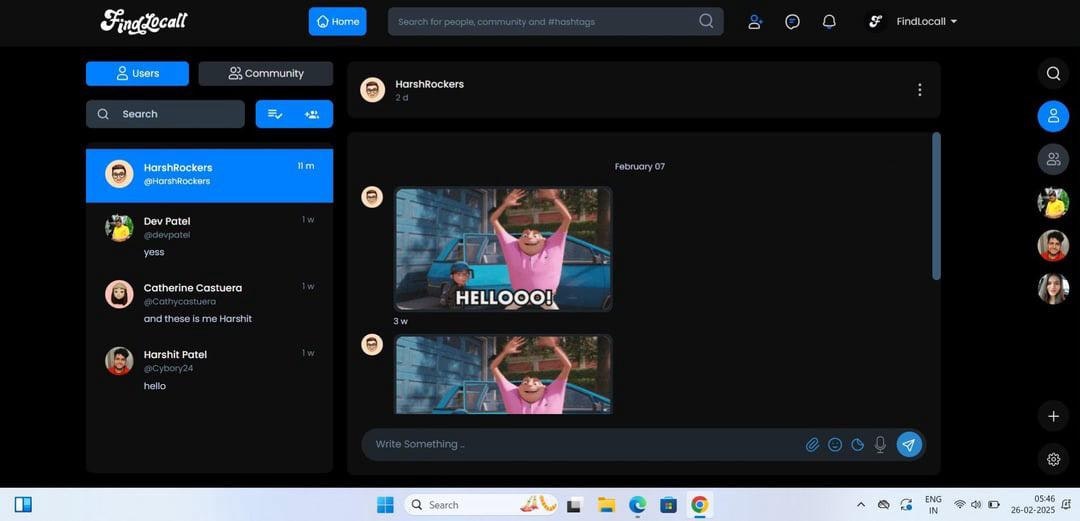Open the Harshit Patel conversation

coord(209,370)
